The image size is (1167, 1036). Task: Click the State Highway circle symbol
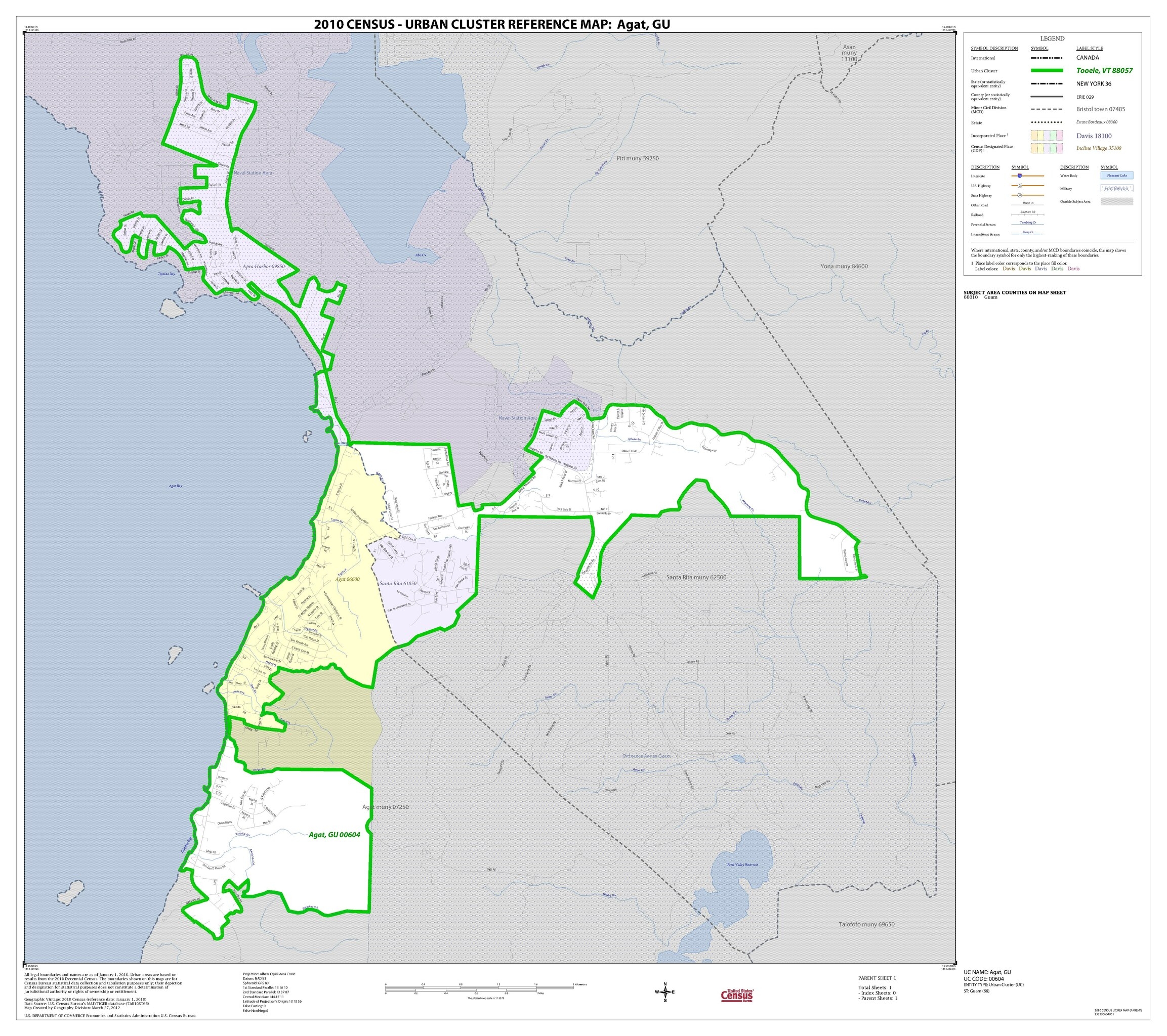pyautogui.click(x=1019, y=195)
